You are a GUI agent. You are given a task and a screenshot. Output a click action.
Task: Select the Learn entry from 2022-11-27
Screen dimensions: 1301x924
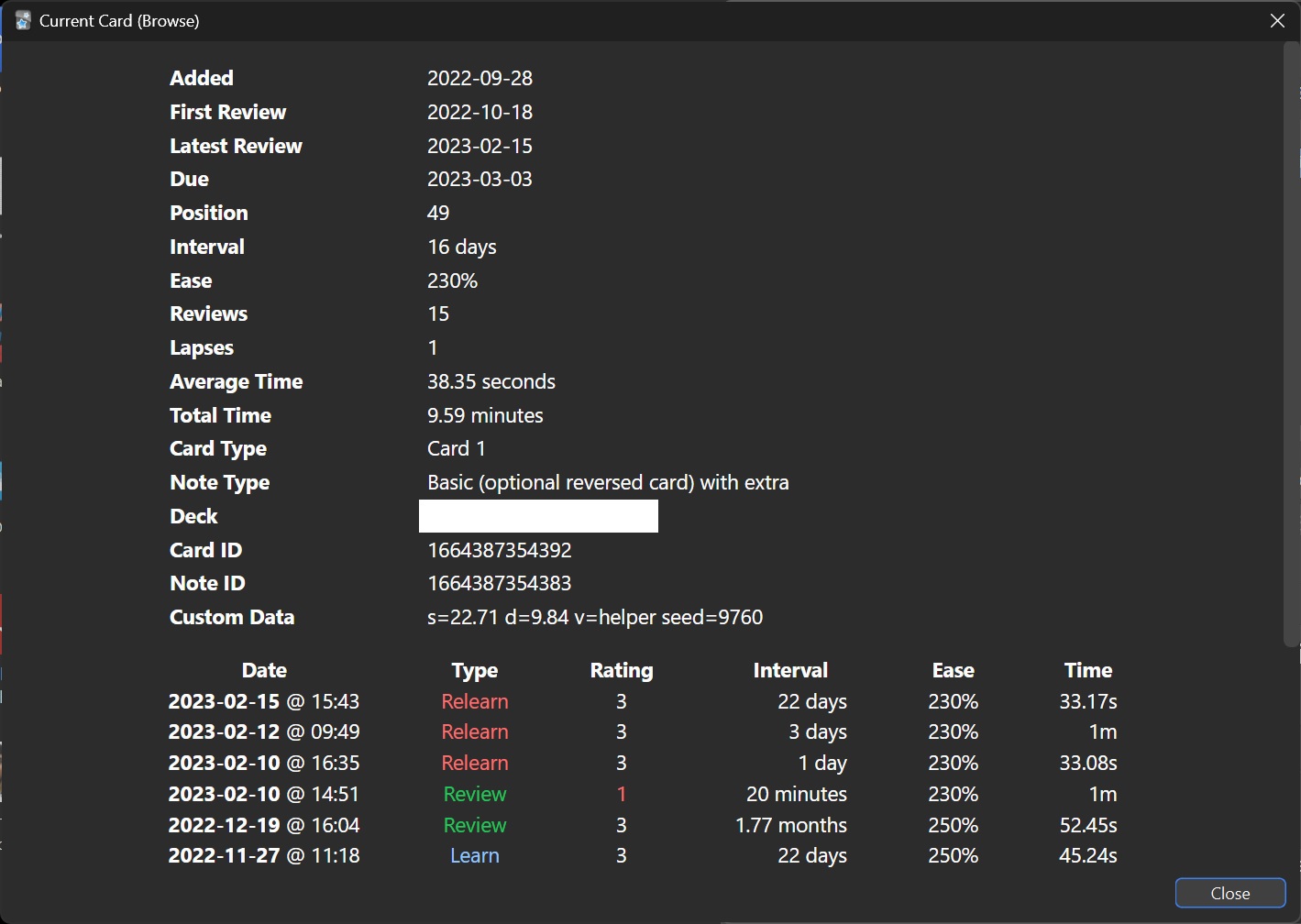coord(474,855)
